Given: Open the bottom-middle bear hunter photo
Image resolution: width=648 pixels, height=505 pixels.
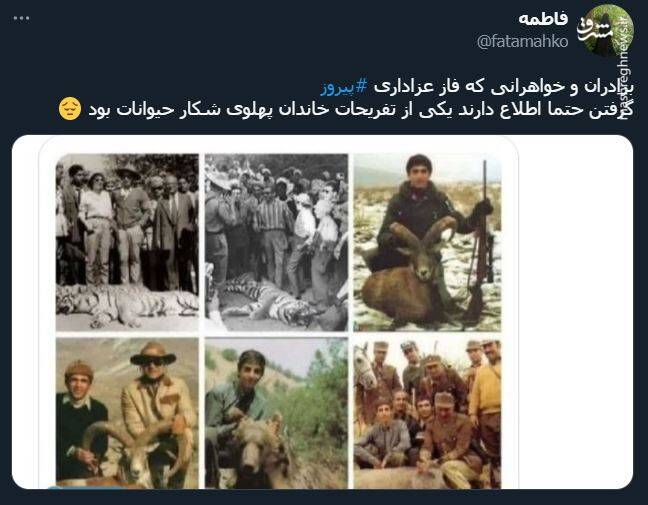Looking at the screenshot, I should [276, 413].
